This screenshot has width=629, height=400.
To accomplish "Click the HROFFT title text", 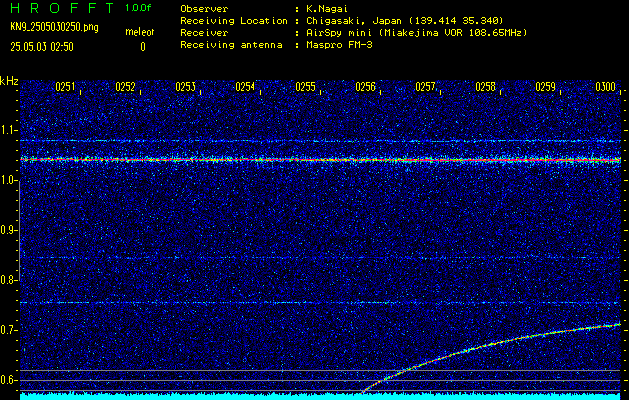I will pyautogui.click(x=63, y=8).
